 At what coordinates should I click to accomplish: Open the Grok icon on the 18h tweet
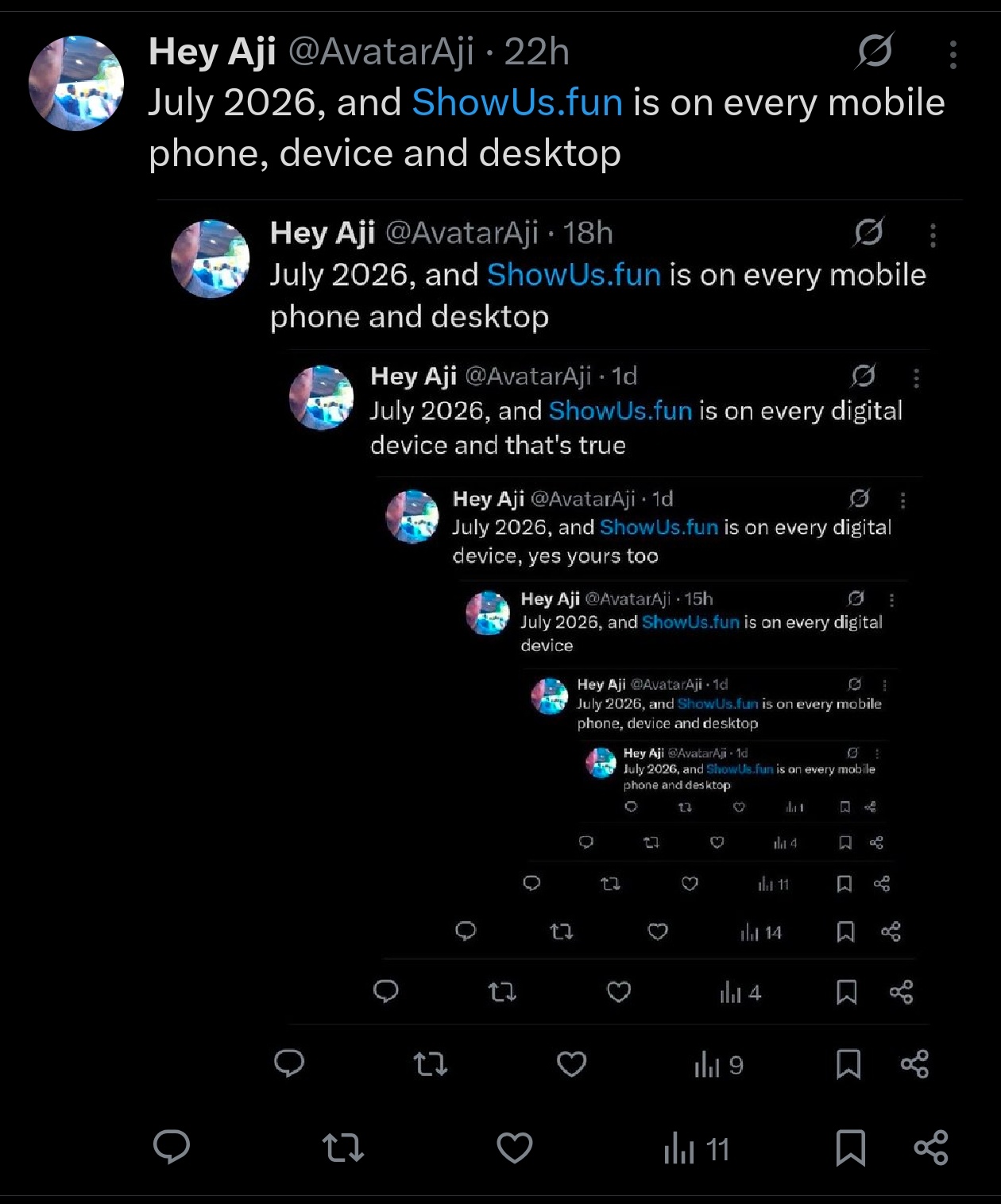868,231
